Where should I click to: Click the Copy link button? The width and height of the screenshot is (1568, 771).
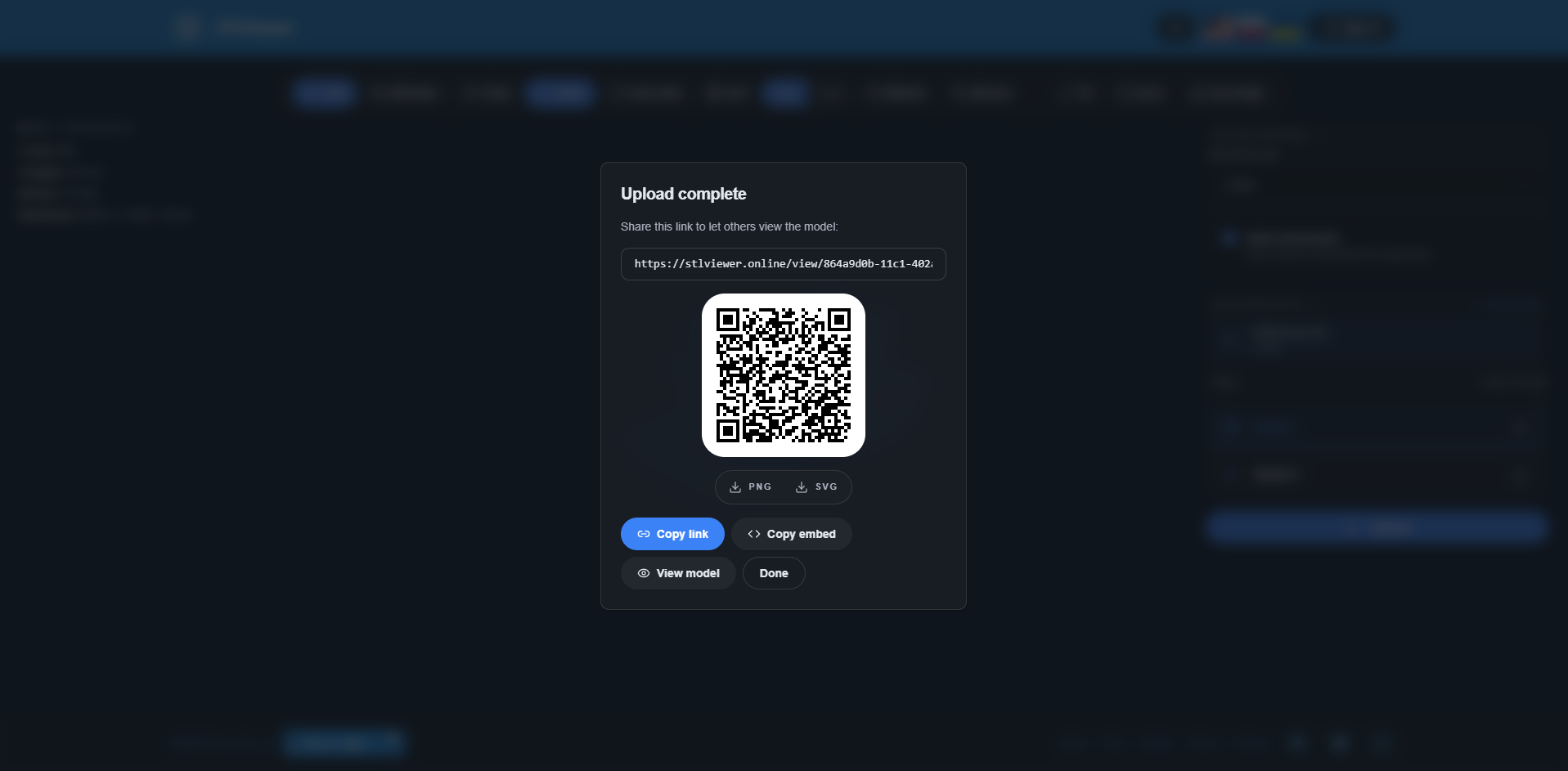pos(672,534)
